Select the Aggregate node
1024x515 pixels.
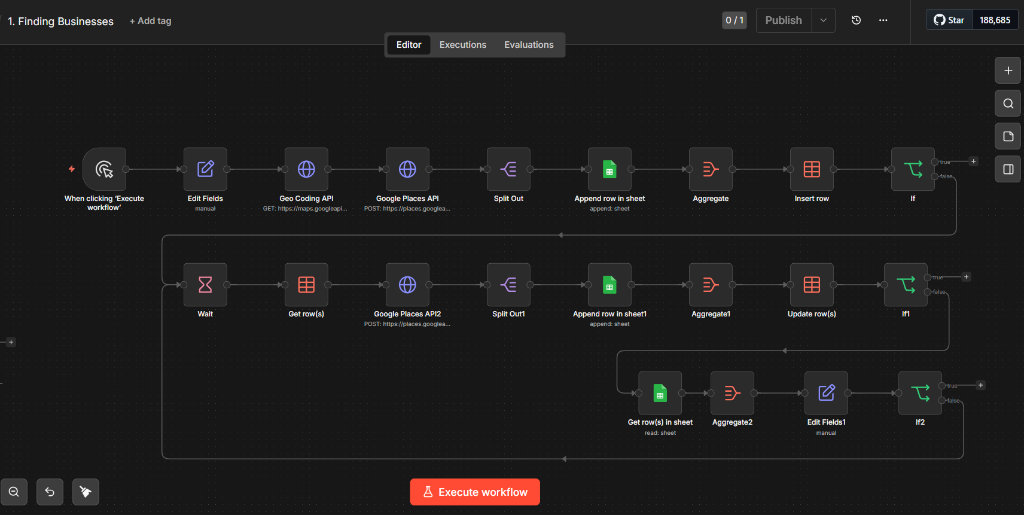[x=711, y=169]
